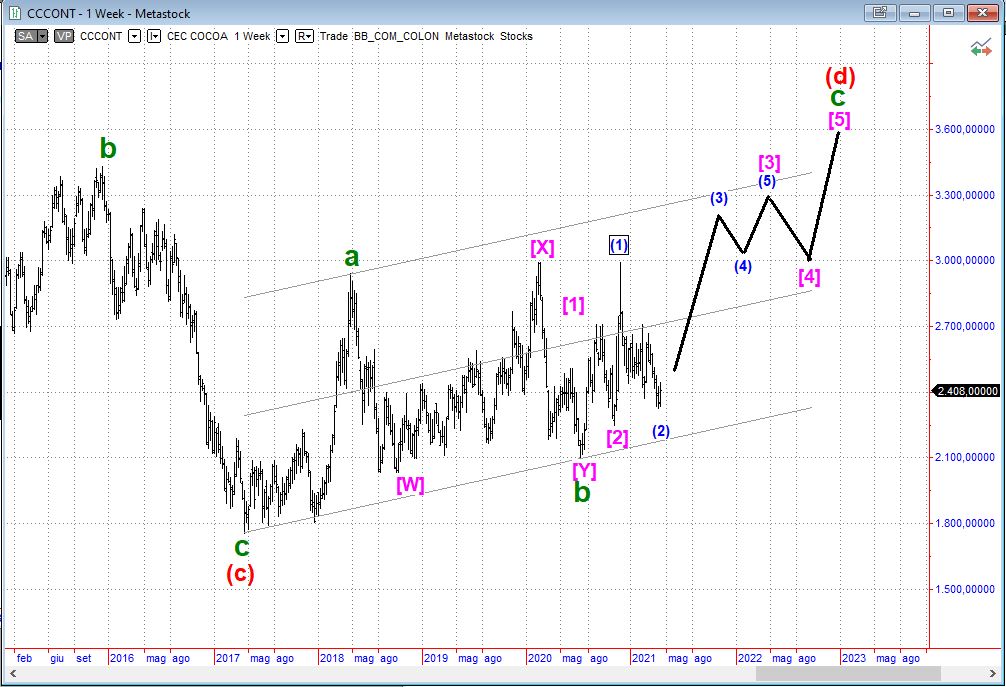Select the boxed blue (1) wave label

pos(619,245)
